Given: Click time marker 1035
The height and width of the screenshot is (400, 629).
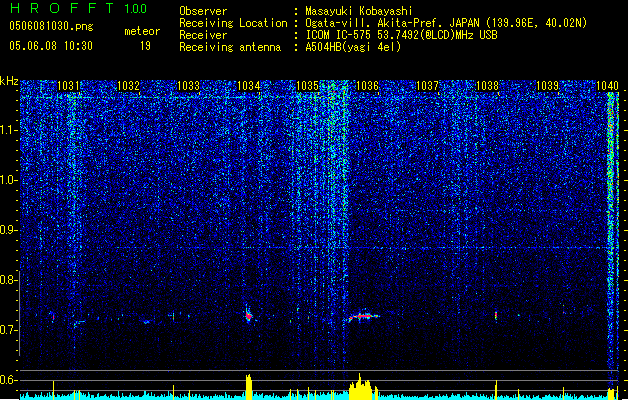Looking at the screenshot, I should 308,86.
